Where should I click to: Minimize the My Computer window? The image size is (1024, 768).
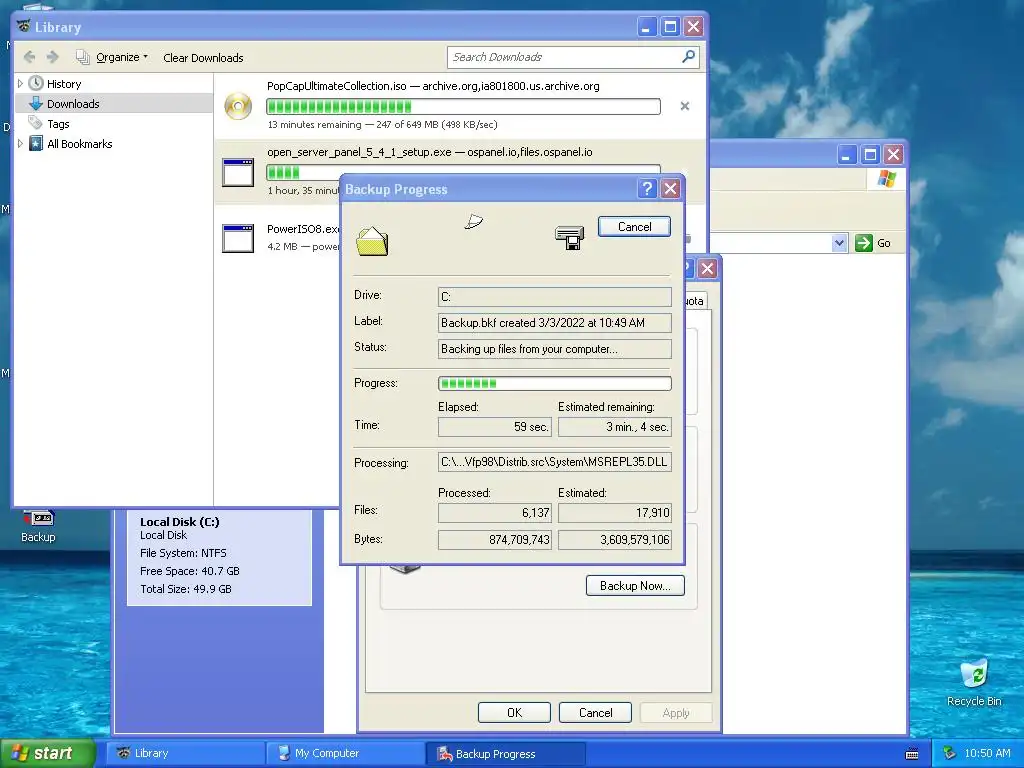coord(846,155)
